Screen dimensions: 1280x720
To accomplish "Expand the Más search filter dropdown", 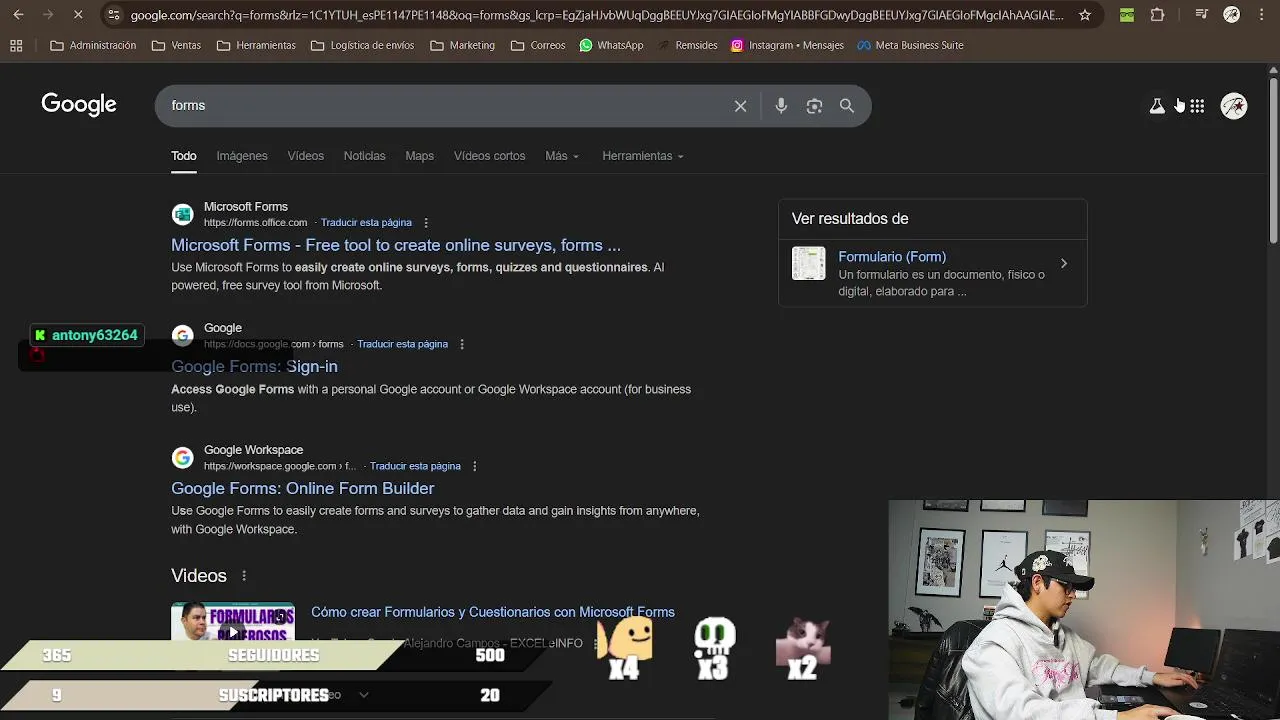I will click(x=562, y=156).
